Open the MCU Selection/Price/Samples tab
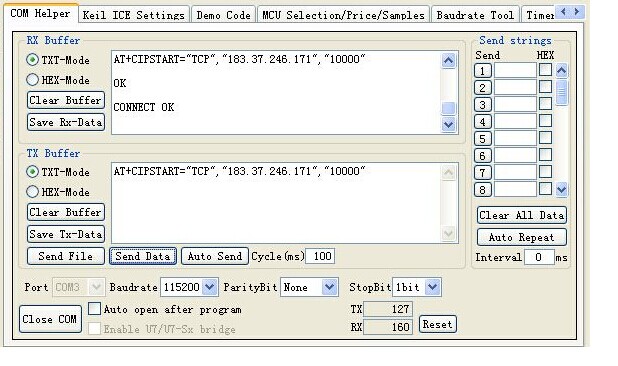Viewport: 618px width, 366px height. tap(343, 15)
